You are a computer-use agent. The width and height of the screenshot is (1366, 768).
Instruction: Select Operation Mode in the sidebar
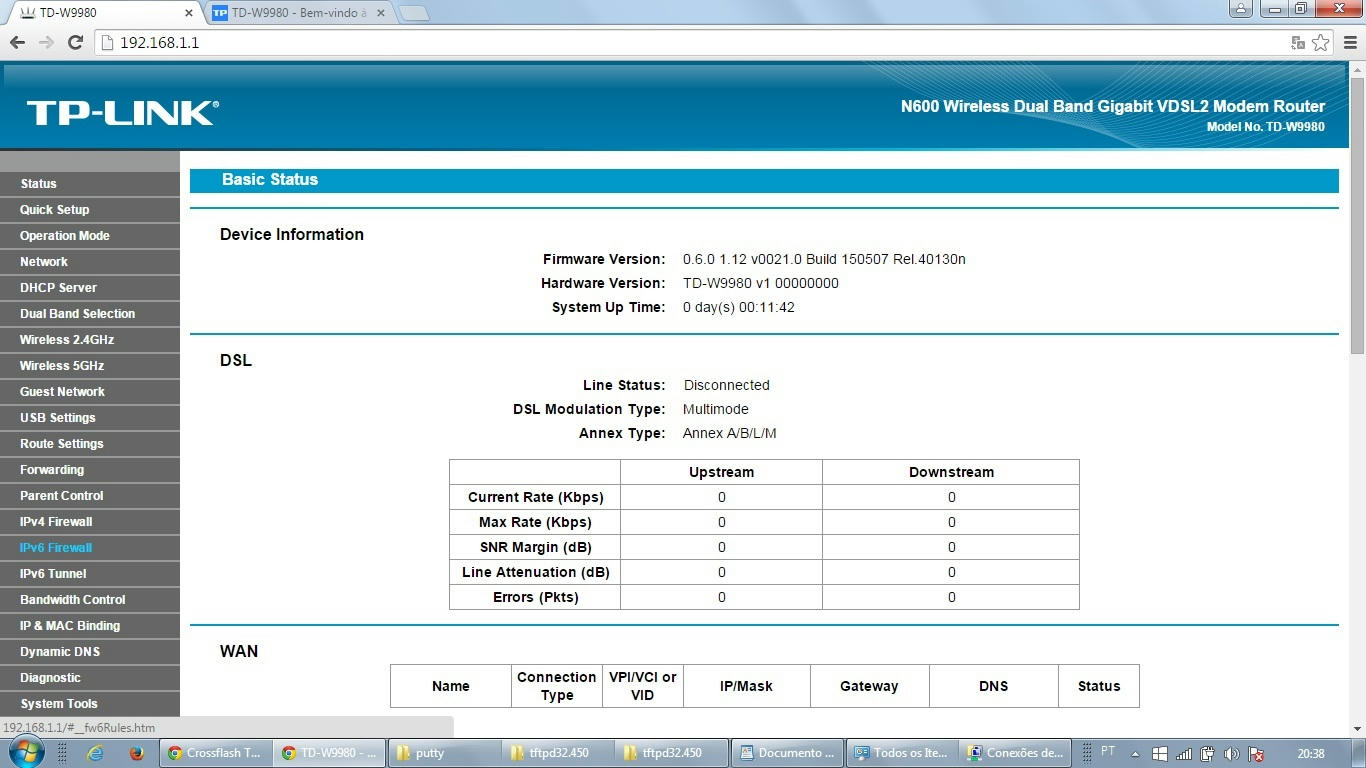[x=90, y=235]
